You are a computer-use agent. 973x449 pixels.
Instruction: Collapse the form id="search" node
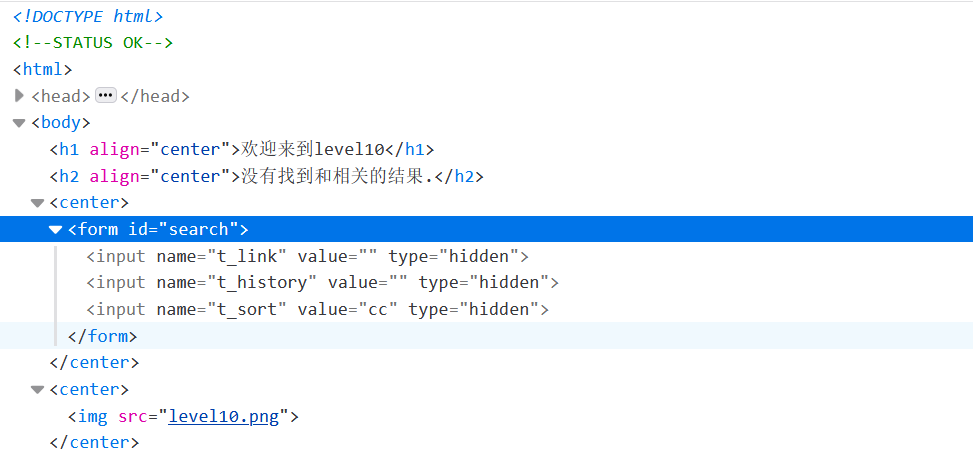point(56,229)
